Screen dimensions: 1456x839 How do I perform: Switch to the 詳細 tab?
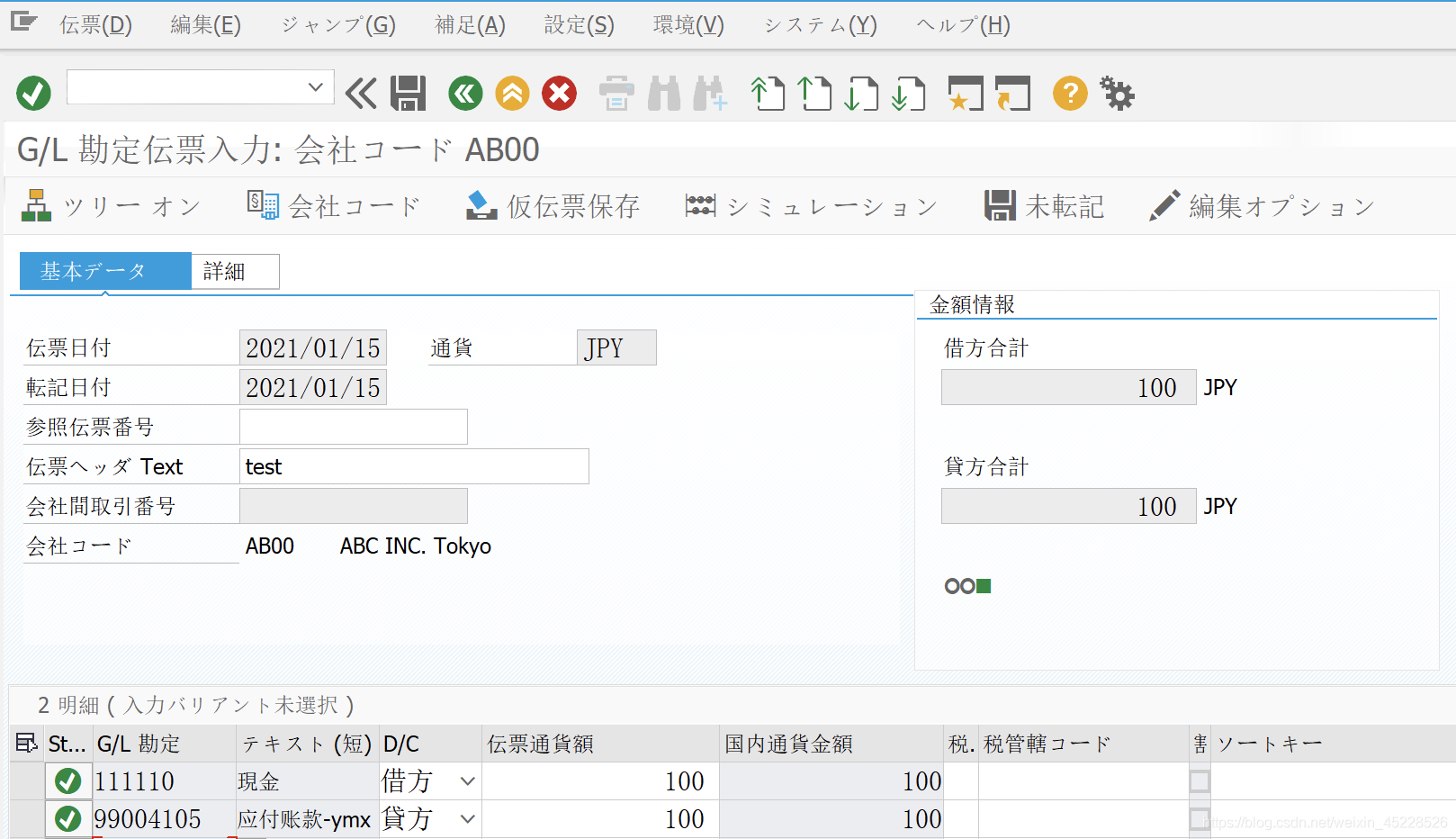point(235,271)
